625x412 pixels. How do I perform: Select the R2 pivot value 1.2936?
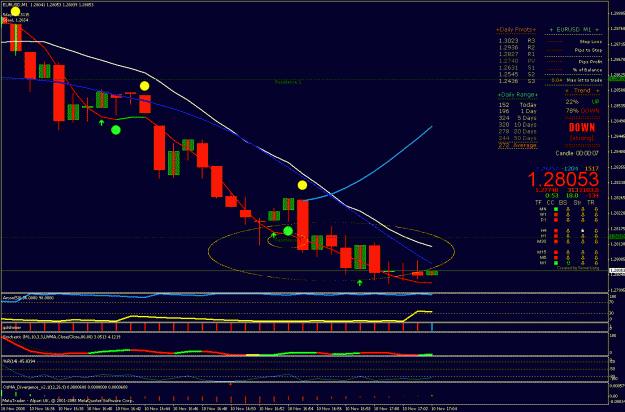508,47
